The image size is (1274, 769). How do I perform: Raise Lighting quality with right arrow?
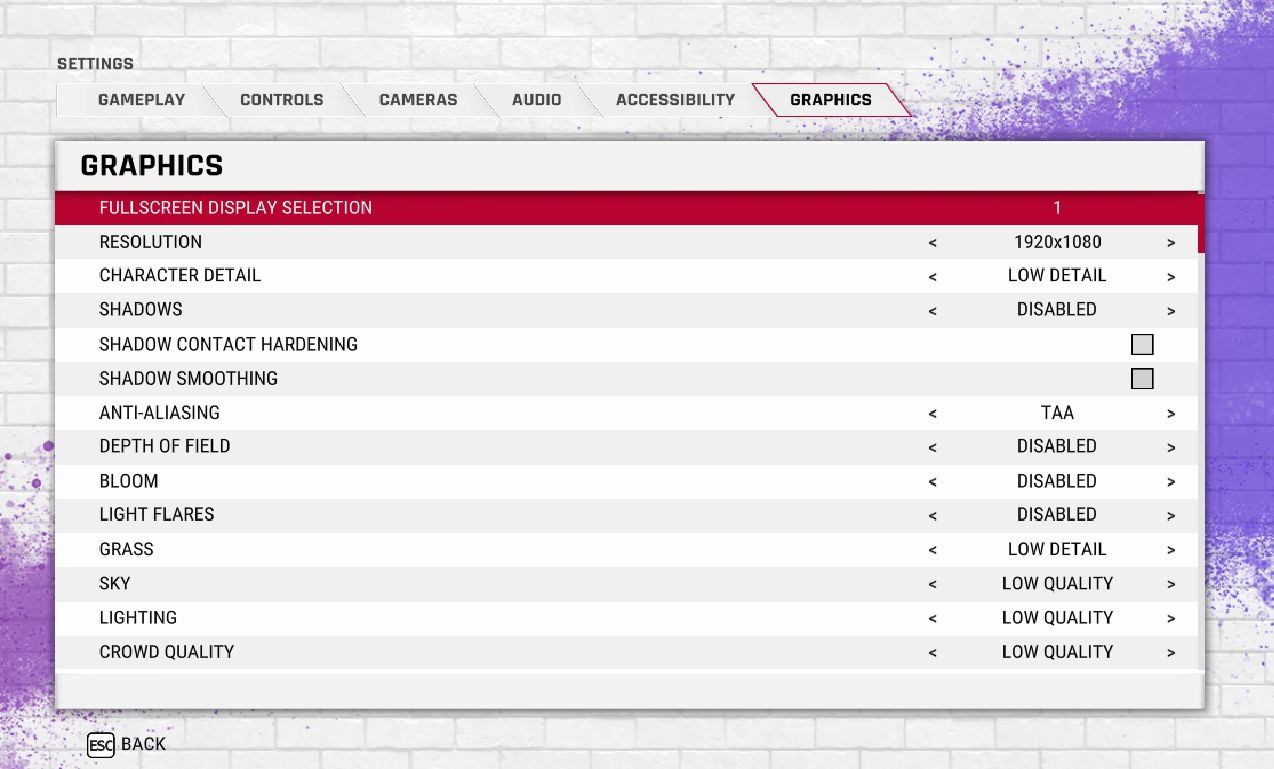pos(1171,619)
